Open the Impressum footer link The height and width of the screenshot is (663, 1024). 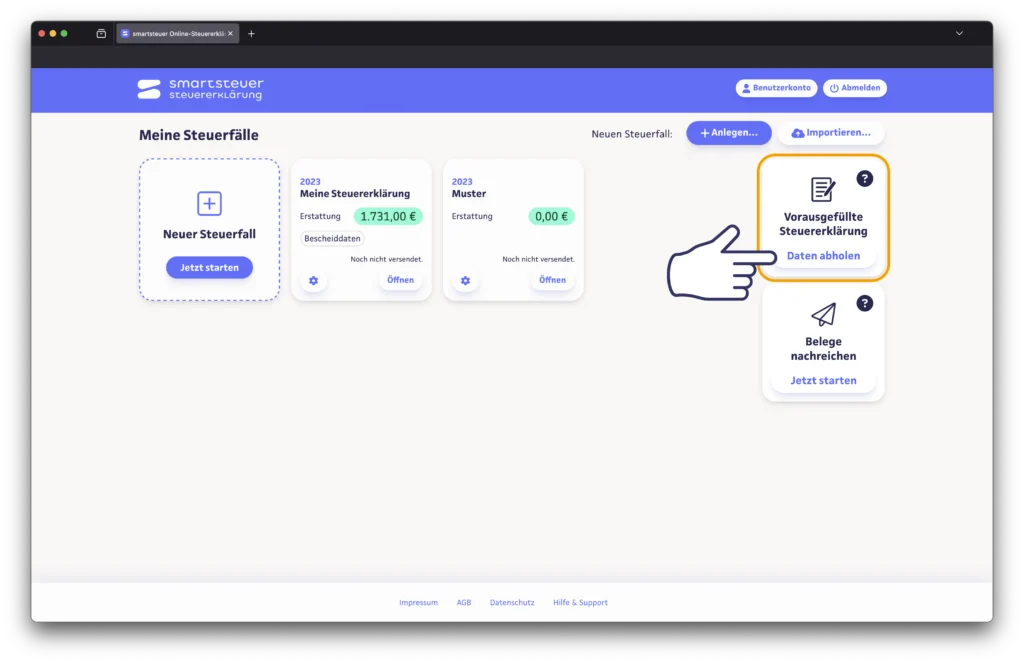418,603
